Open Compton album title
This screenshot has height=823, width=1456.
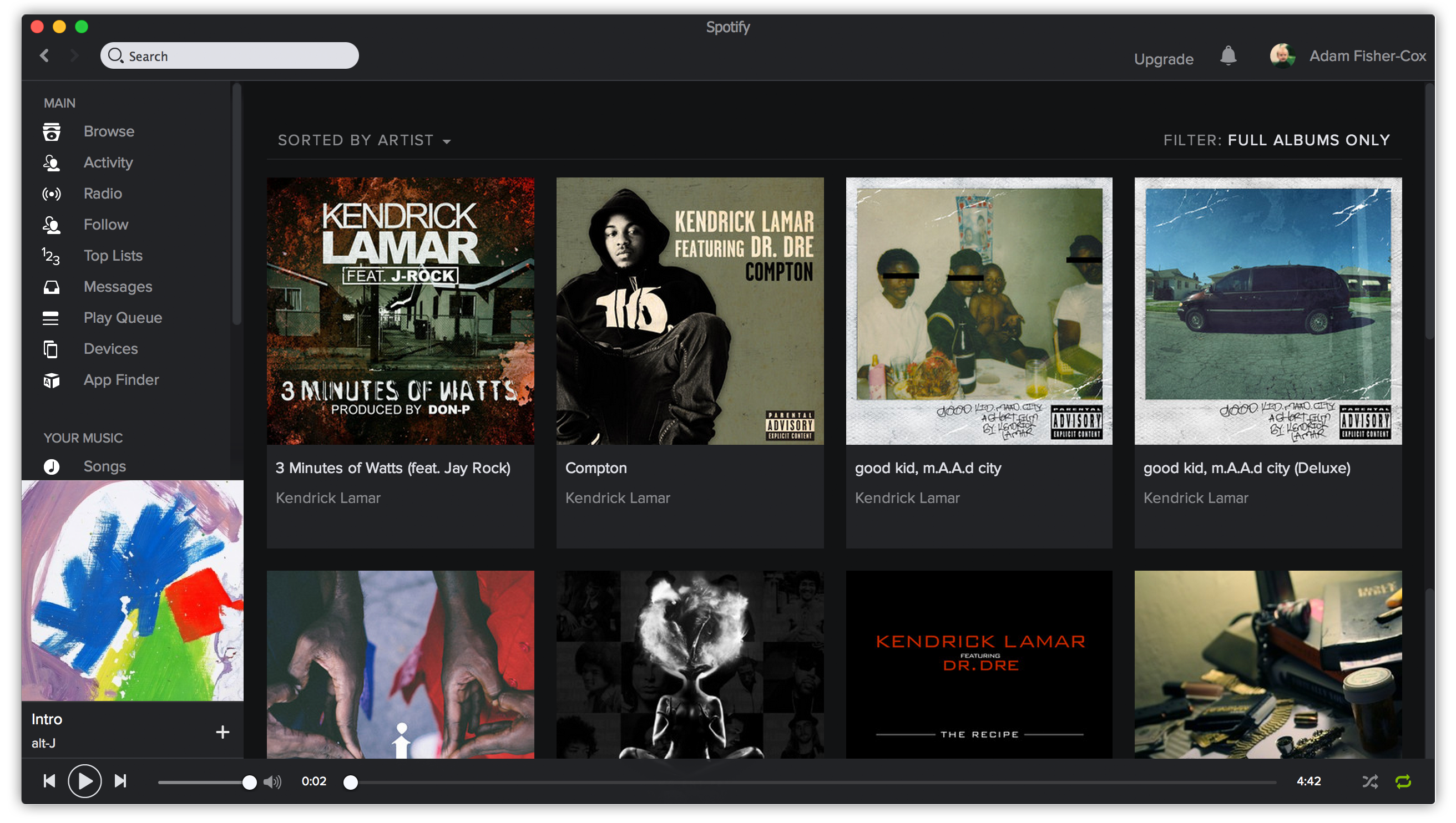pos(596,468)
